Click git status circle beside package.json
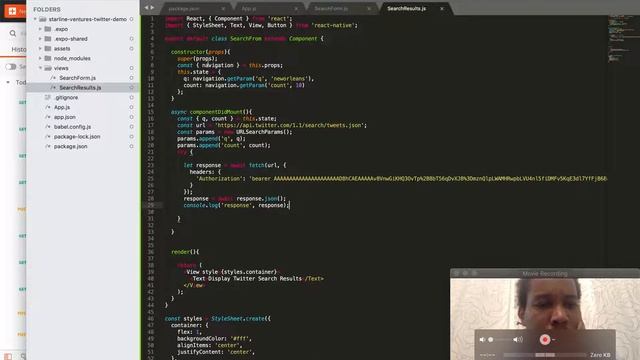 [131, 147]
